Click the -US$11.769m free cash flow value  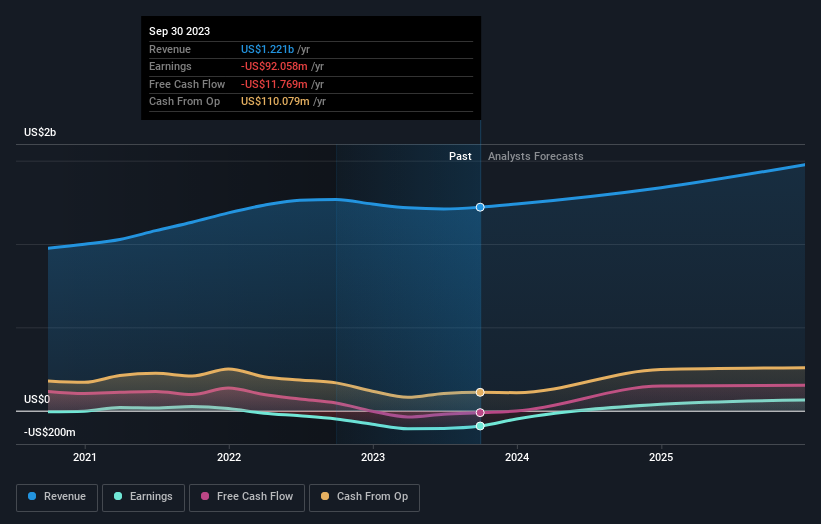click(x=274, y=84)
